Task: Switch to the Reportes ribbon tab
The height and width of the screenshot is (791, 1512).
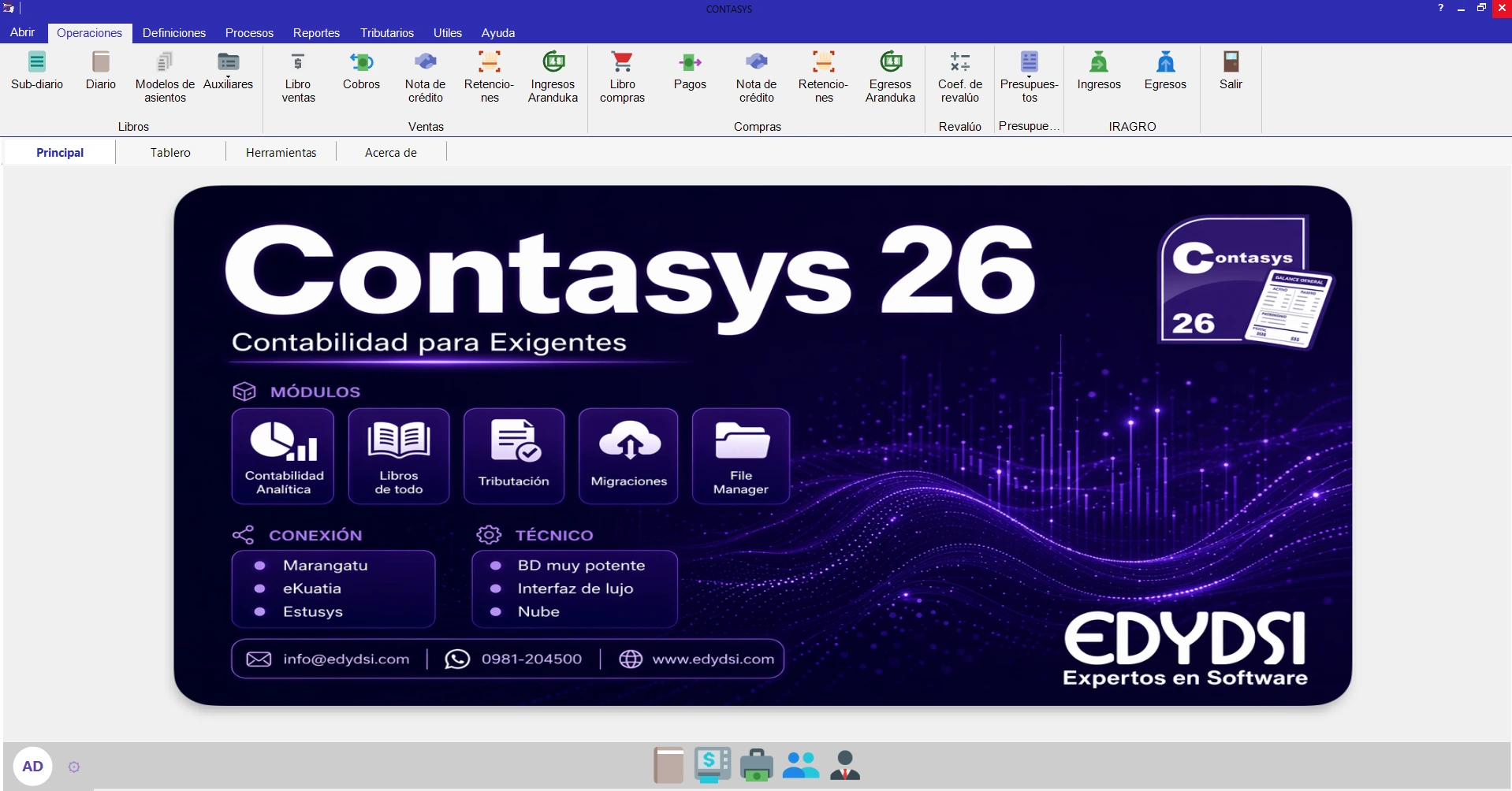Action: [x=316, y=33]
